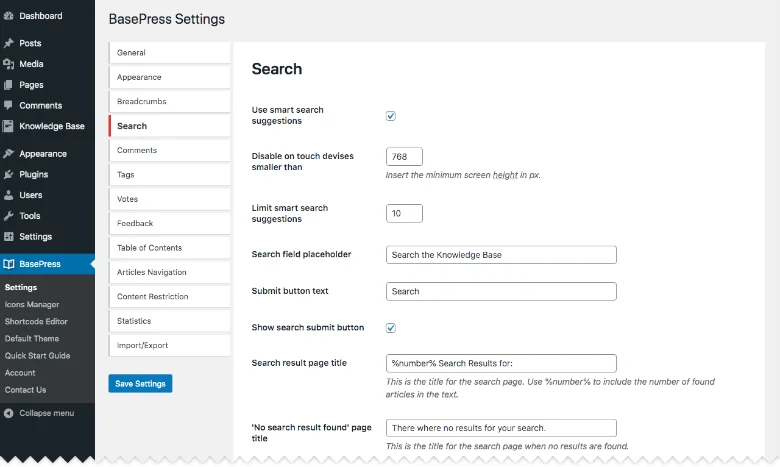This screenshot has height=467, width=780.
Task: Click the Appearance paintbrush icon in sidebar
Action: pyautogui.click(x=8, y=154)
